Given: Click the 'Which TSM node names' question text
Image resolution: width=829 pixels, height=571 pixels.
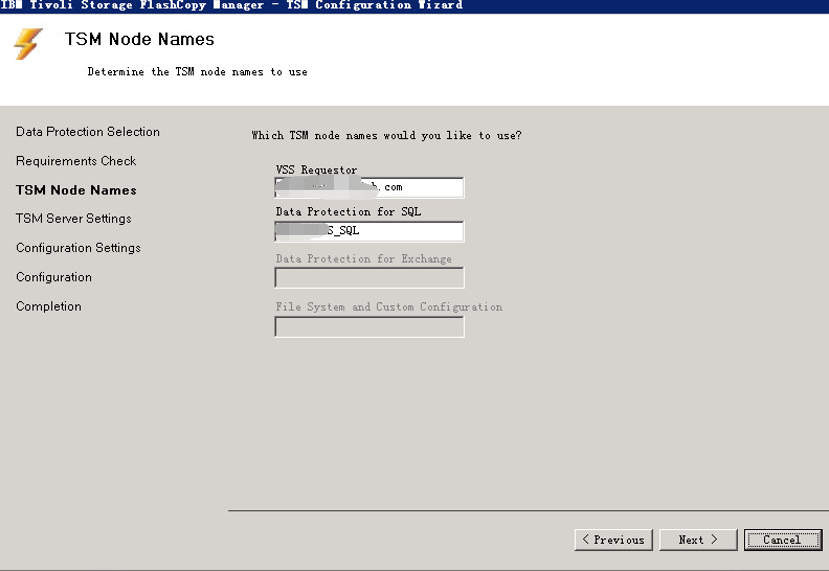Looking at the screenshot, I should (386, 135).
